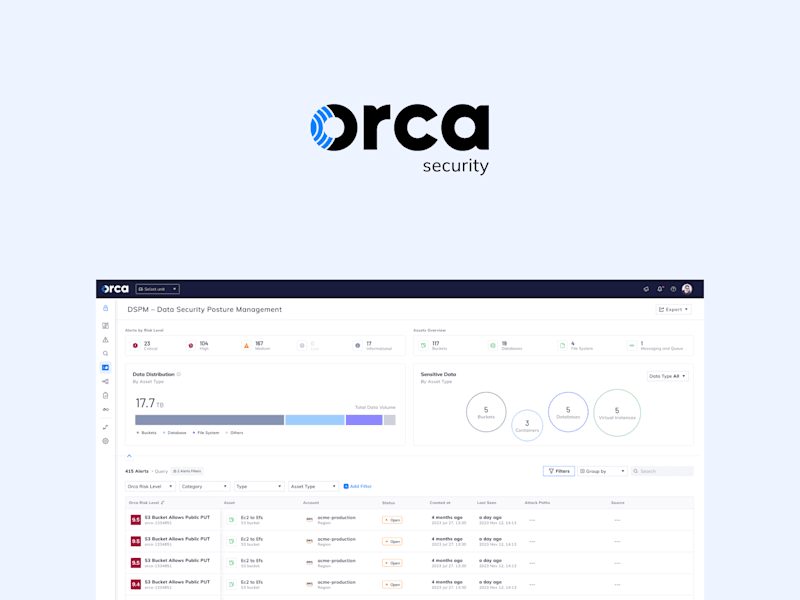The height and width of the screenshot is (600, 800).
Task: Click the Attack Paths column header
Action: pos(537,503)
